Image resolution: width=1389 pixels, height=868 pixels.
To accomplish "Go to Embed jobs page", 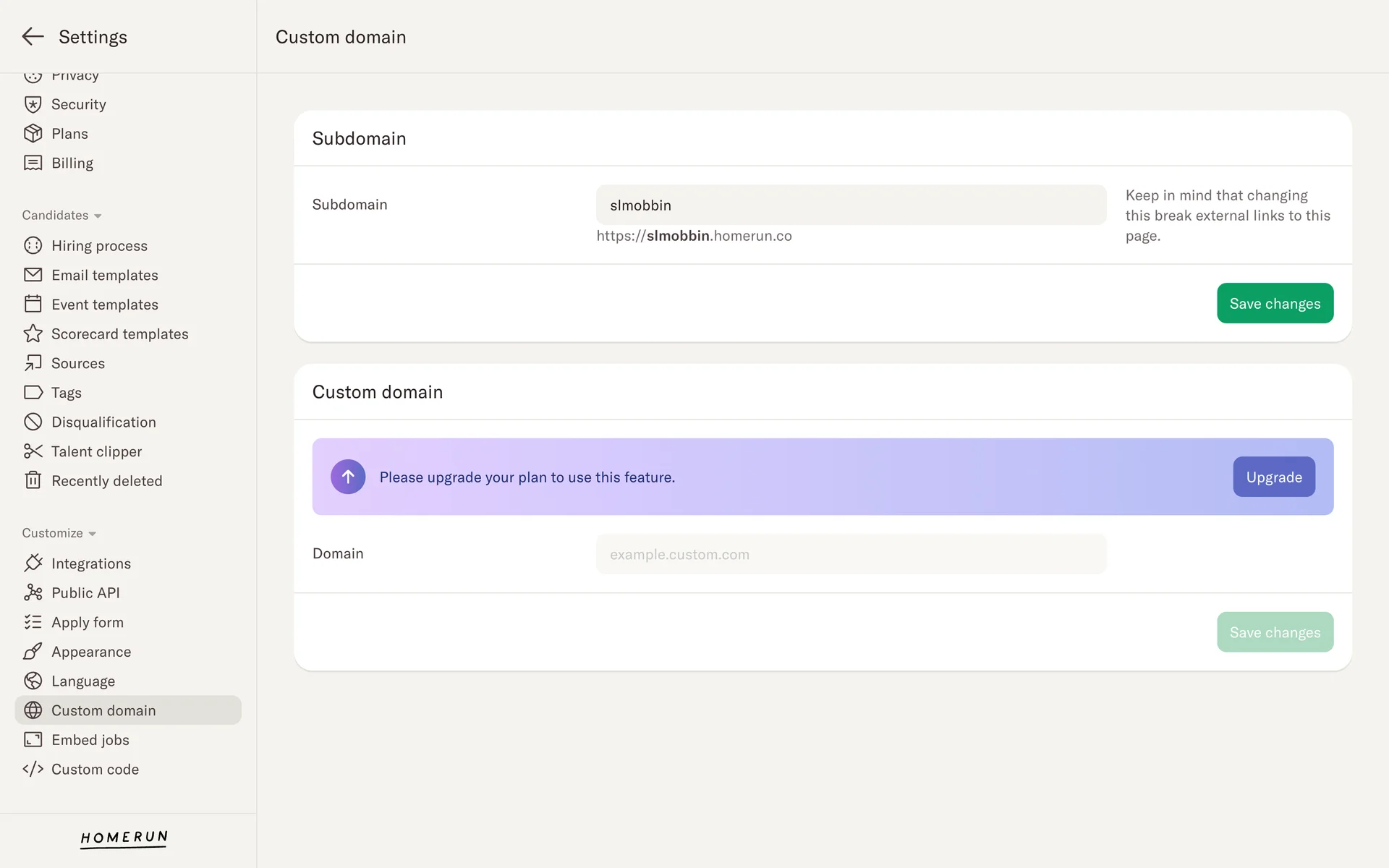I will coord(90,739).
